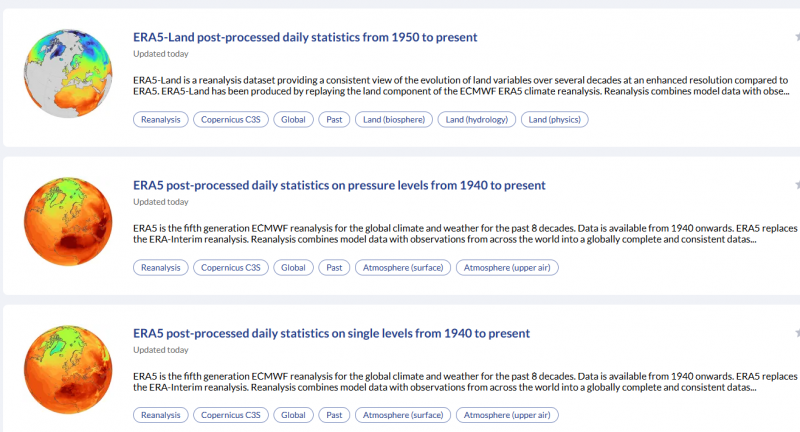Select the Land (hydrology) tag

(477, 120)
